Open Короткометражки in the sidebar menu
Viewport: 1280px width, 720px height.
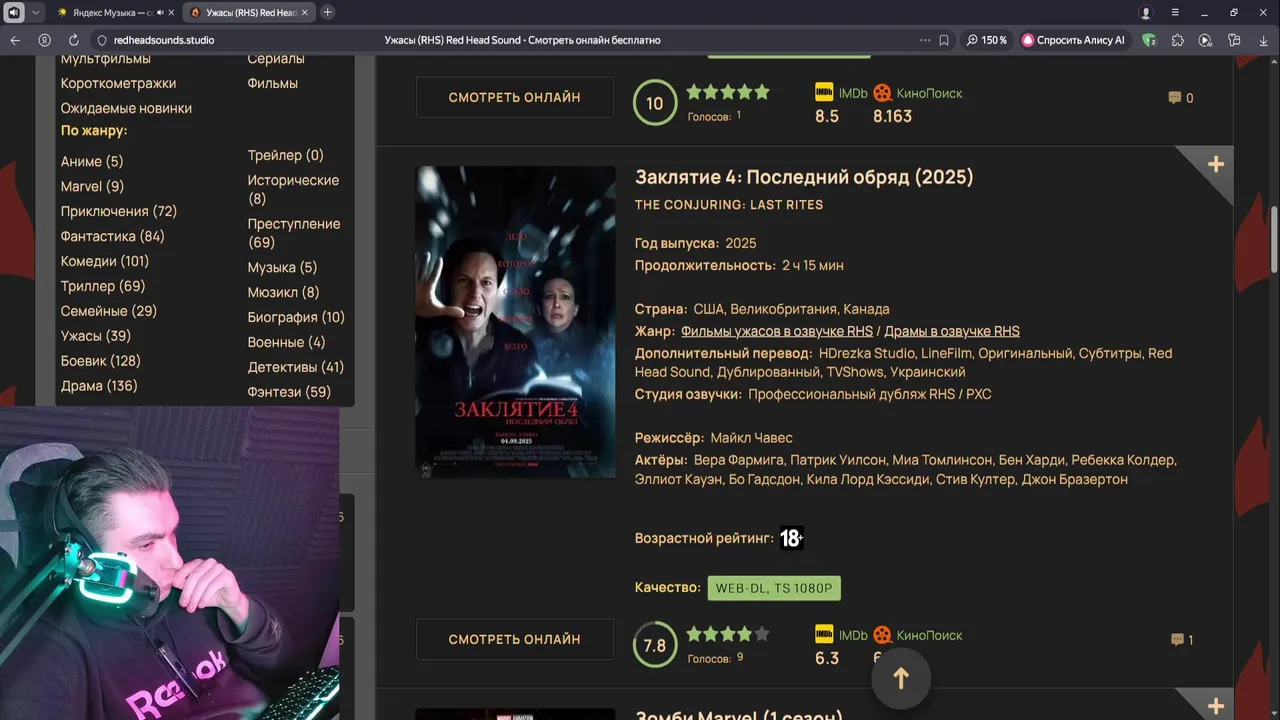(x=118, y=83)
